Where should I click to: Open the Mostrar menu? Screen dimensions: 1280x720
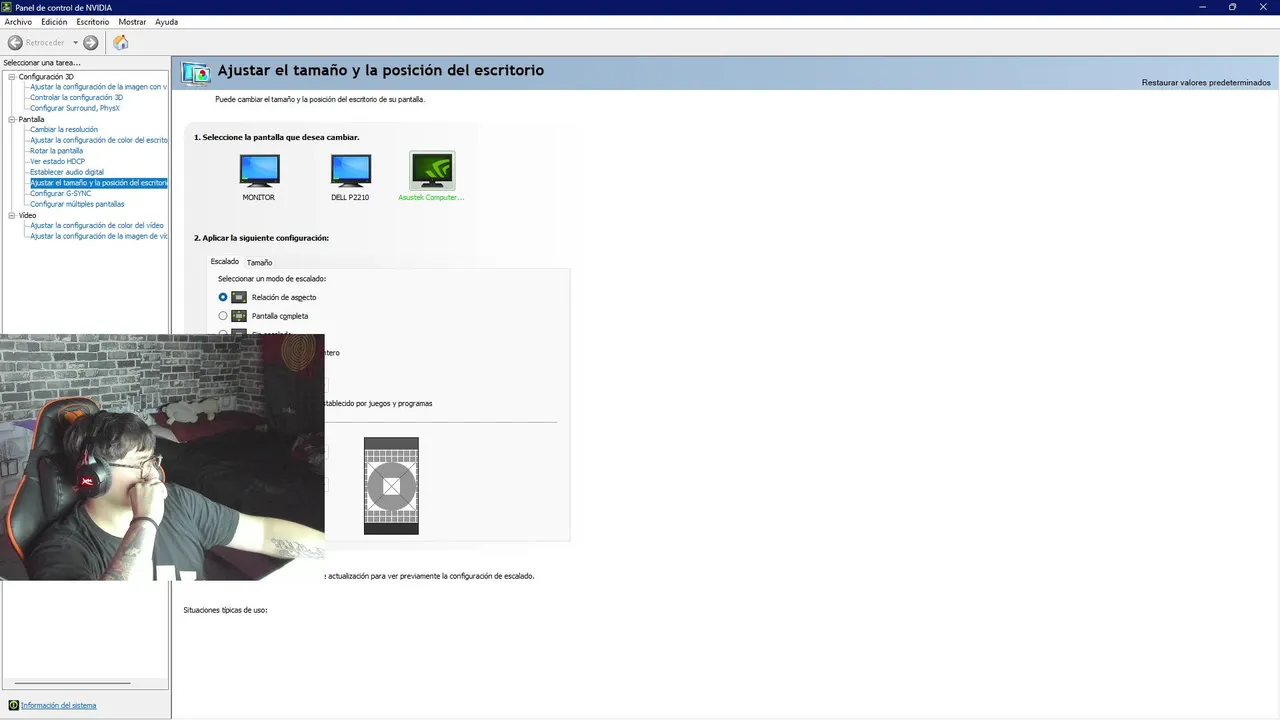(132, 22)
